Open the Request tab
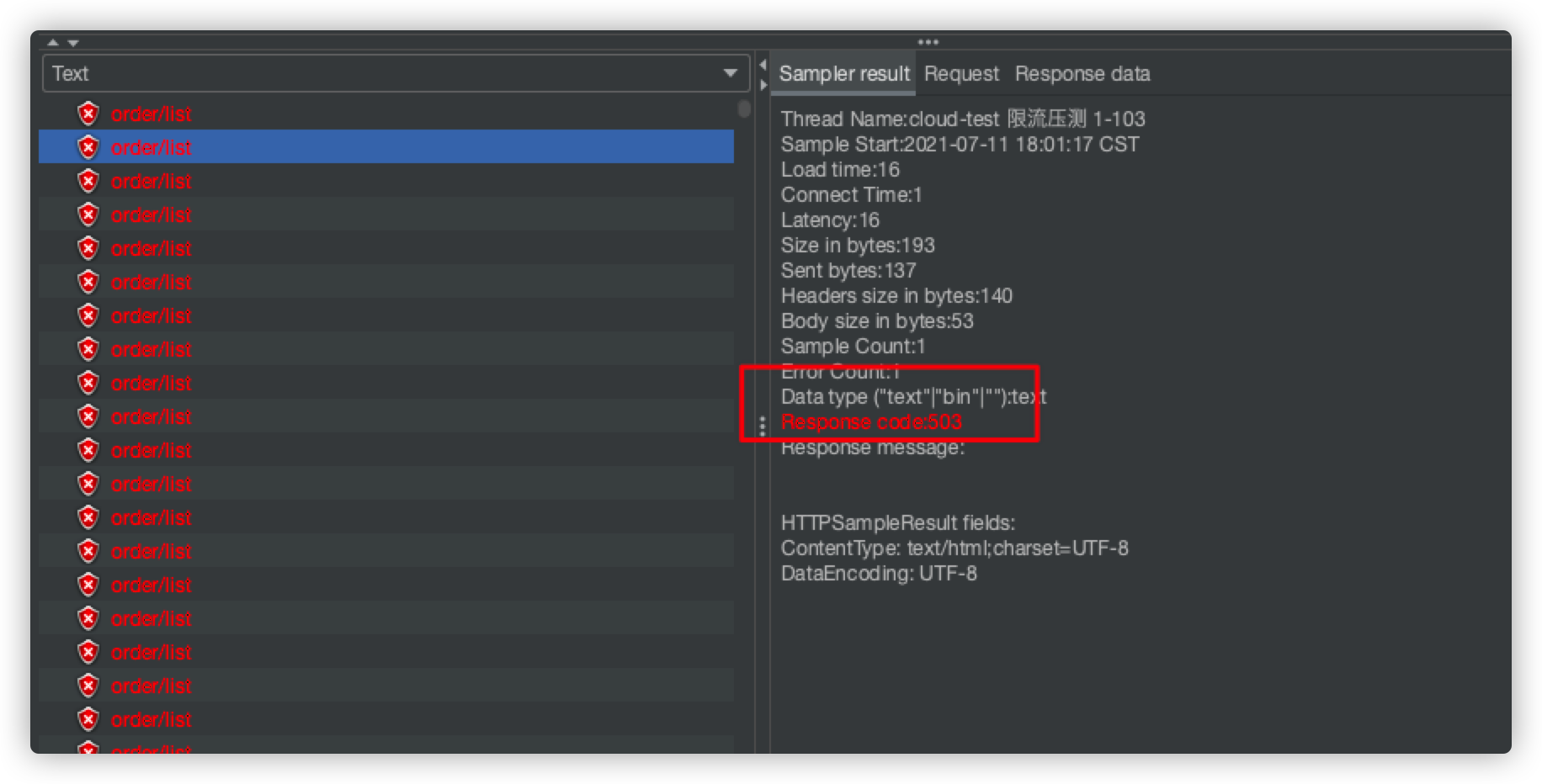Image resolution: width=1542 pixels, height=784 pixels. pos(961,74)
